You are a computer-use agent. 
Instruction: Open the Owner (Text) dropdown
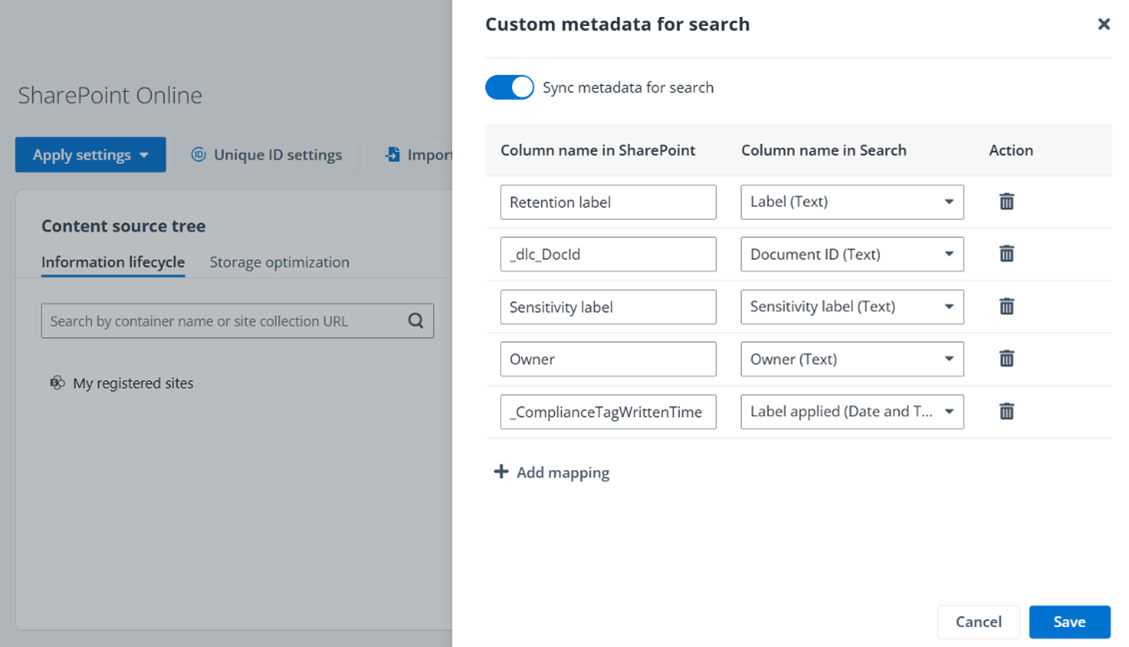(x=851, y=359)
